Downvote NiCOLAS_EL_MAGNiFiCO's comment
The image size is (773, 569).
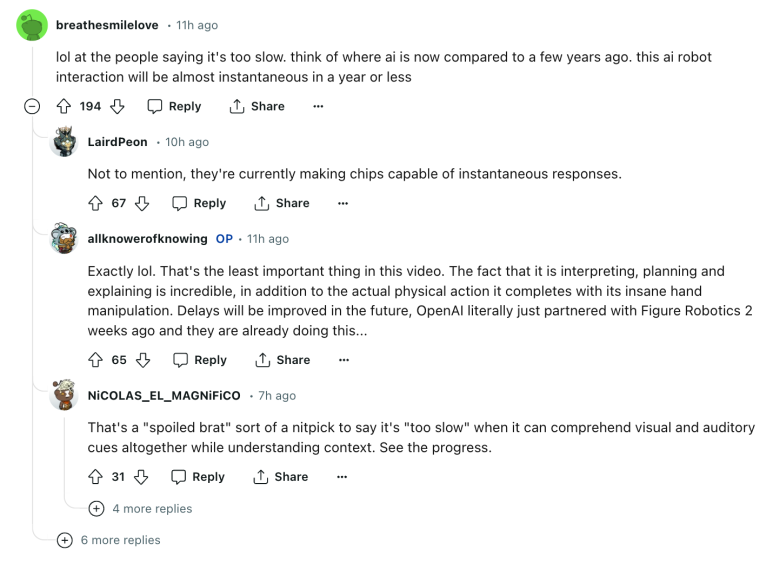(141, 477)
